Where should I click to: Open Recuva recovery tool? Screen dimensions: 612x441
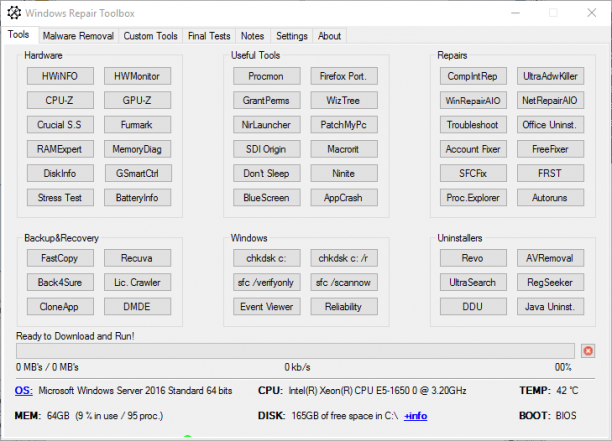pyautogui.click(x=137, y=258)
